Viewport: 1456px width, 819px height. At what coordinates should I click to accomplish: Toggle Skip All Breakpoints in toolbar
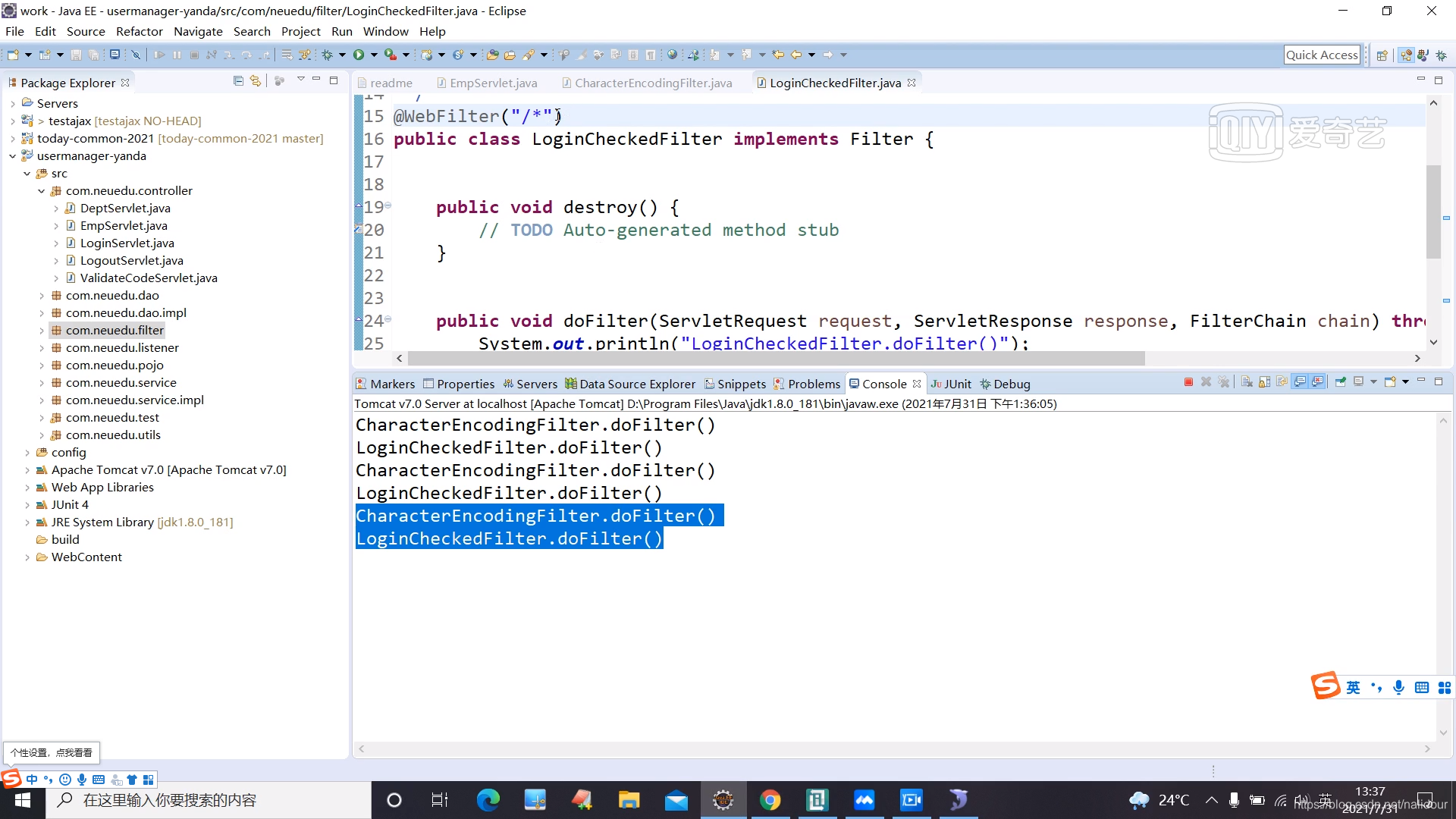click(x=136, y=55)
